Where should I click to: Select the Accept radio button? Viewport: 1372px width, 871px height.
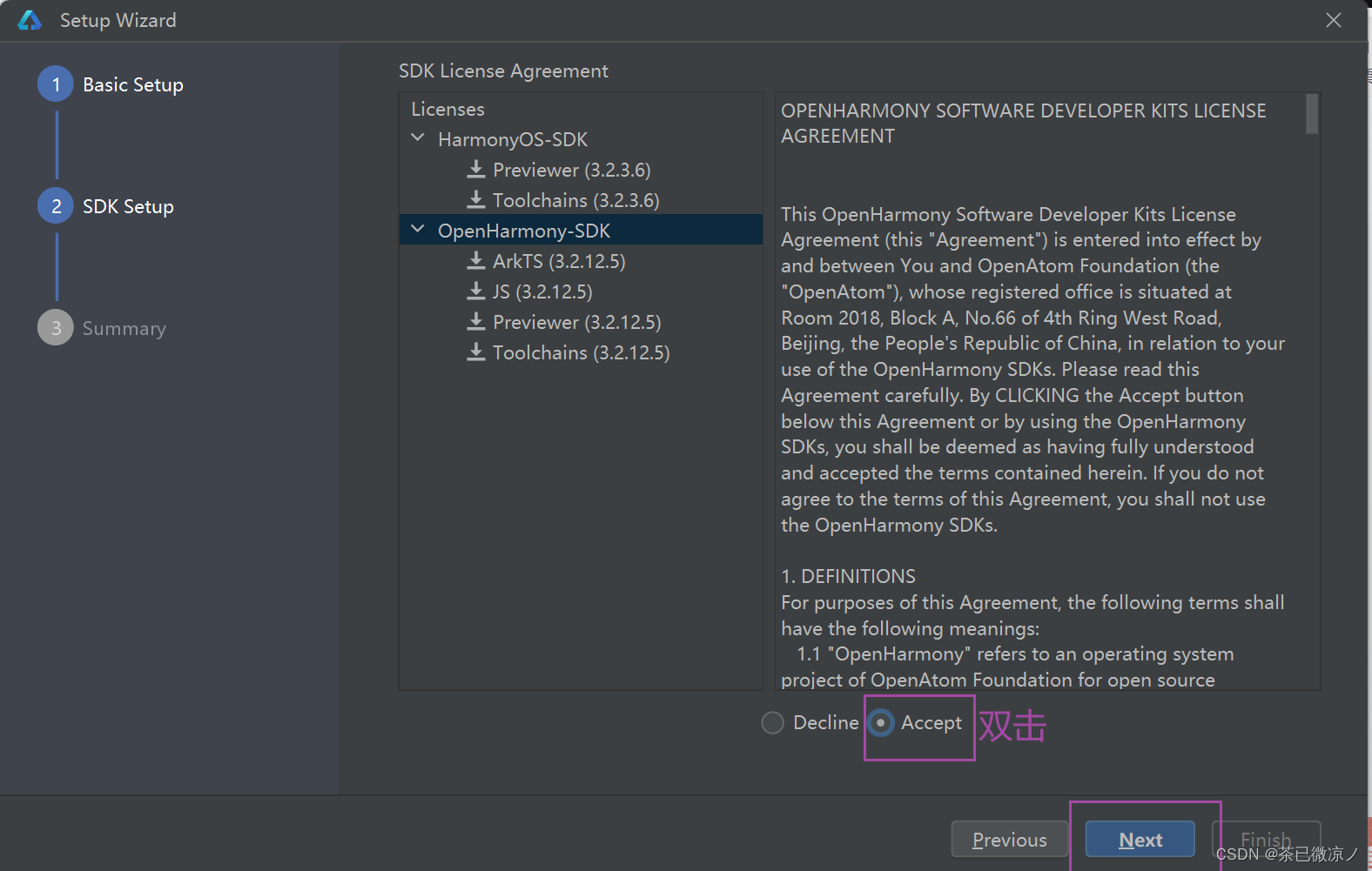pos(881,723)
